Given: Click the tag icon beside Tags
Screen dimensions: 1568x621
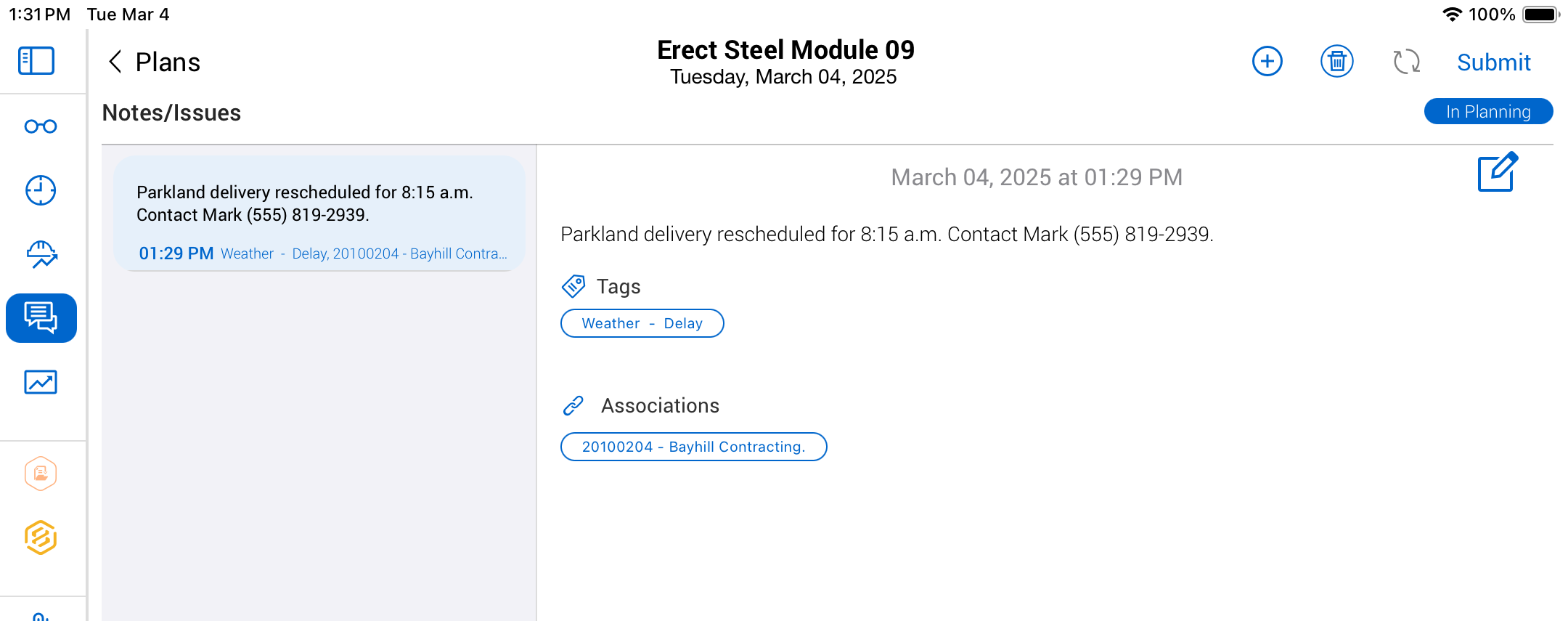Looking at the screenshot, I should point(573,286).
